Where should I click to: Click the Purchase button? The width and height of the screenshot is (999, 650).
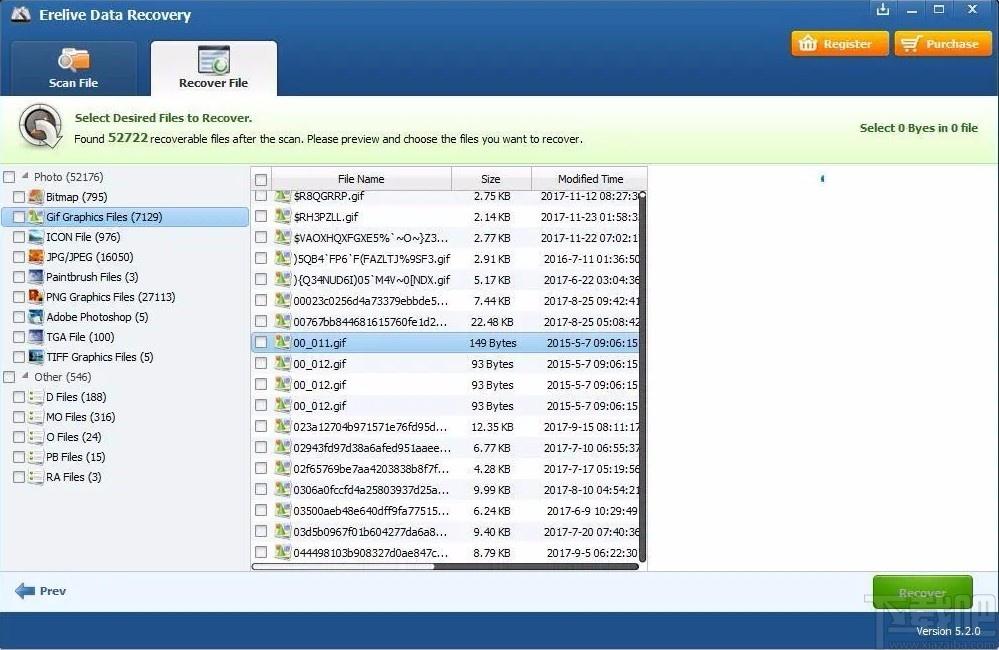tap(943, 43)
